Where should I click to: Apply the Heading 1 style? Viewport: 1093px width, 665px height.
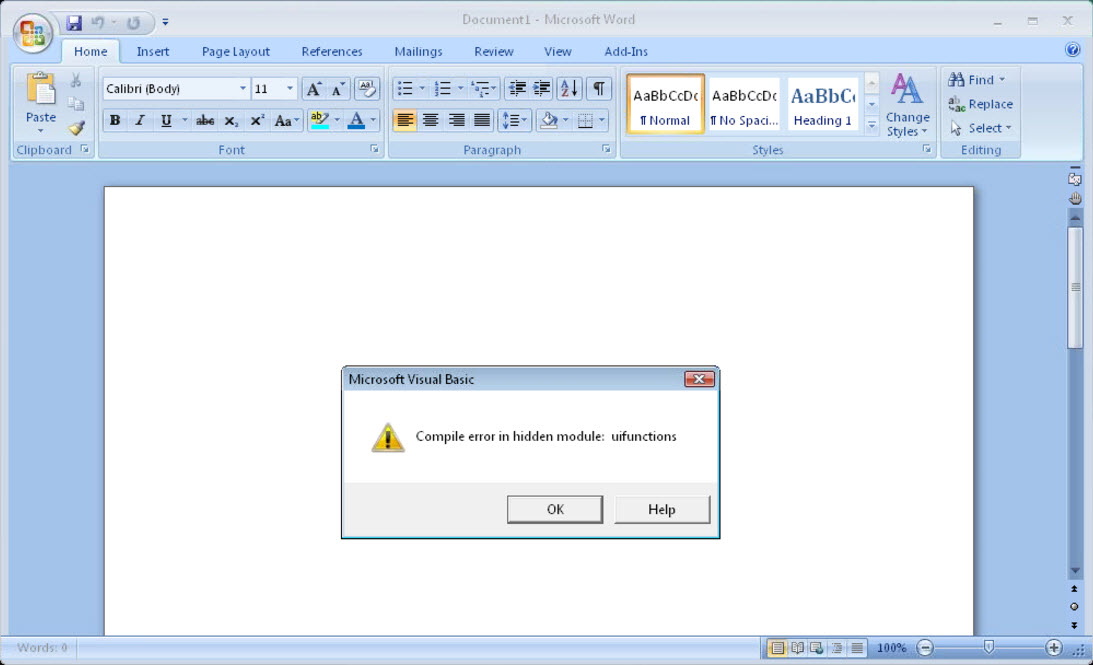click(823, 104)
